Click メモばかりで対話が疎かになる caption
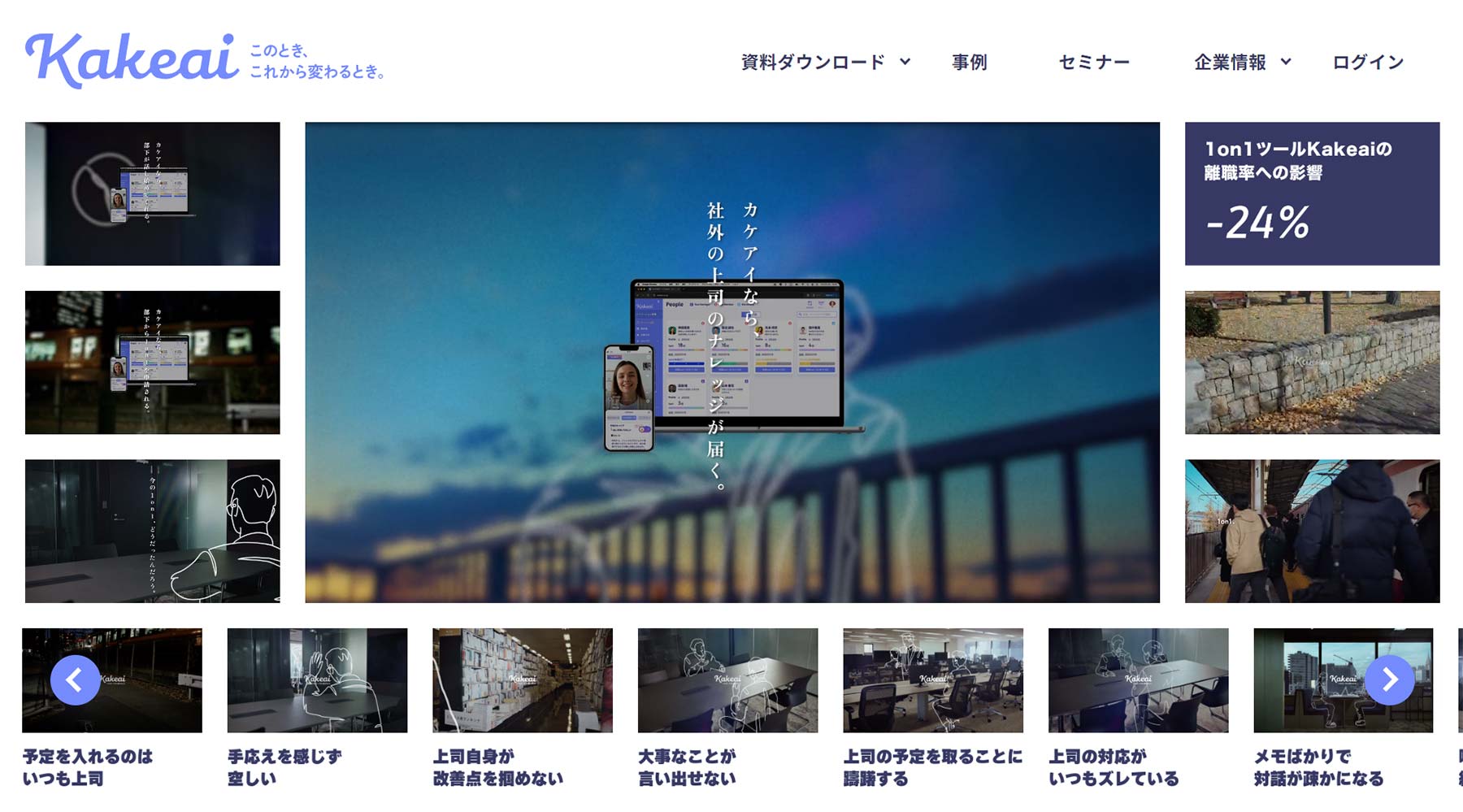Viewport: 1463px width, 812px height. (x=1318, y=767)
